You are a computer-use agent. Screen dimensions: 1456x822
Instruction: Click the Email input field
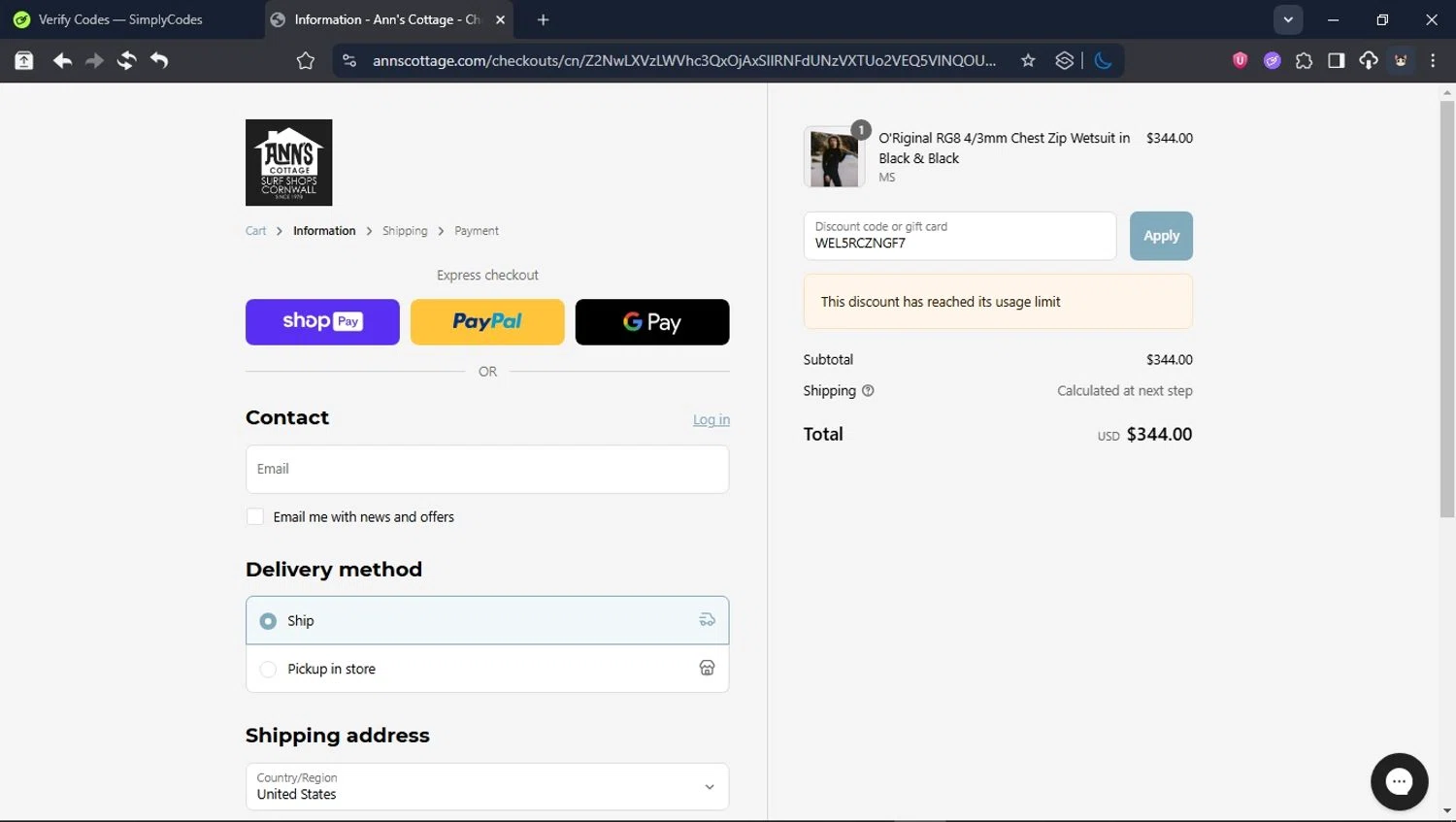(x=487, y=470)
